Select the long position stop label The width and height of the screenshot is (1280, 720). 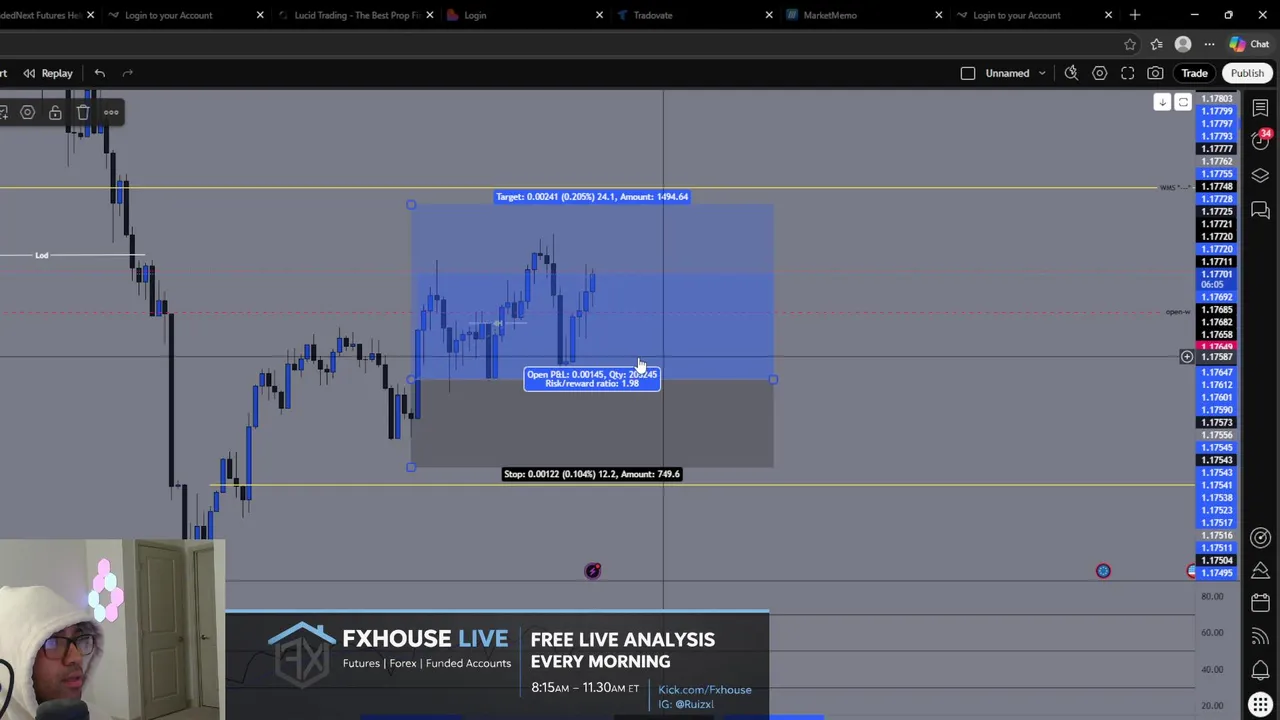point(592,474)
